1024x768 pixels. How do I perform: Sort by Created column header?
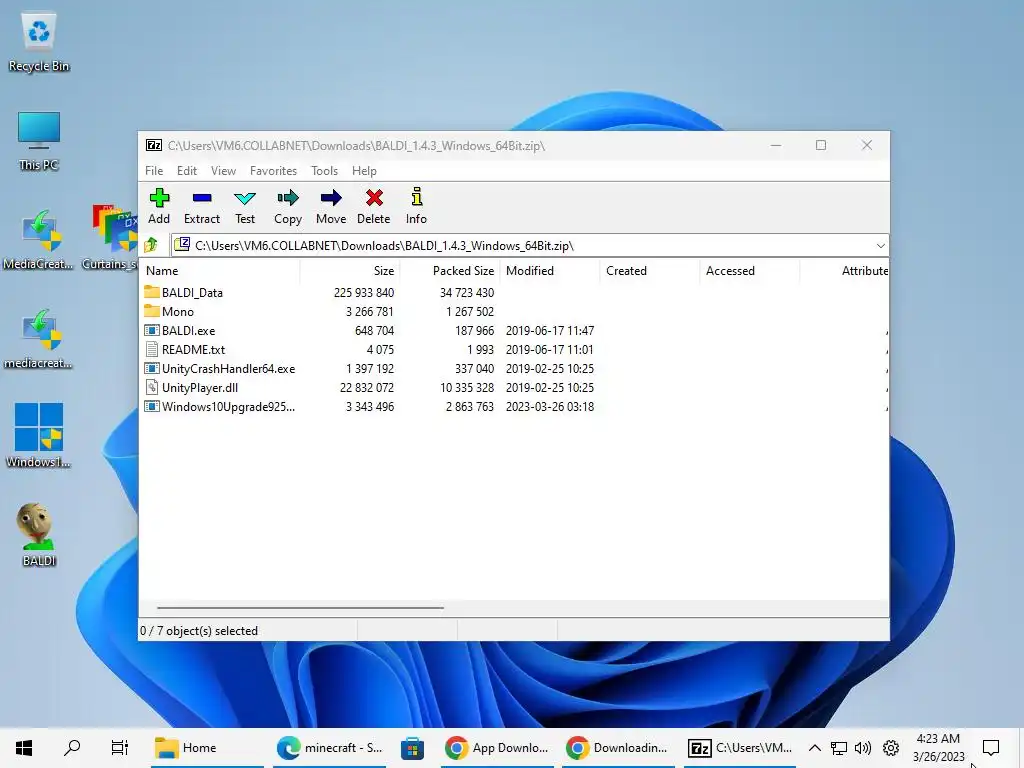click(650, 270)
